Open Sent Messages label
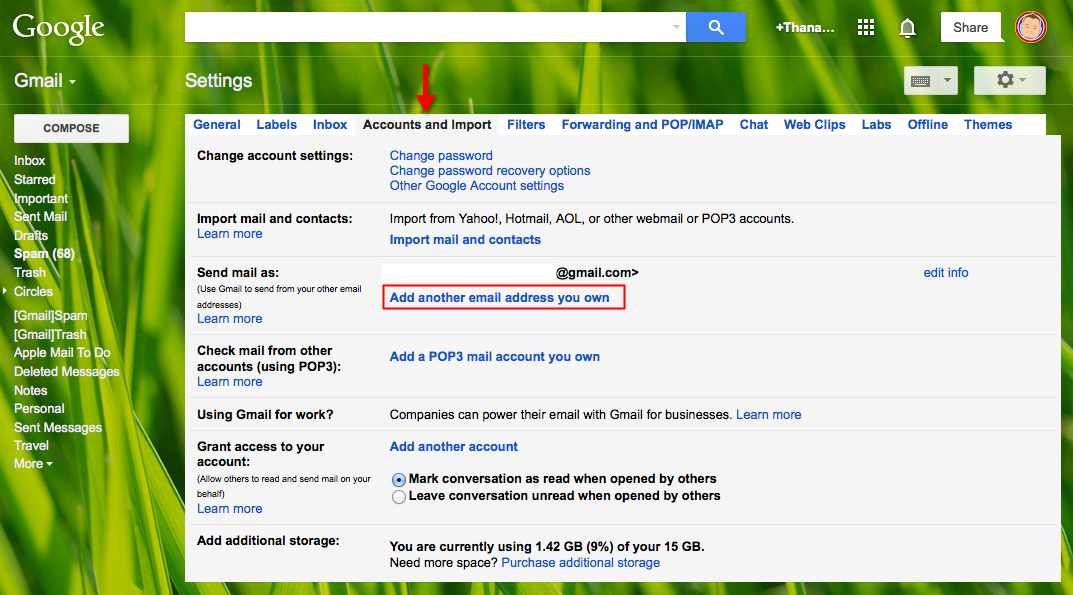 58,428
